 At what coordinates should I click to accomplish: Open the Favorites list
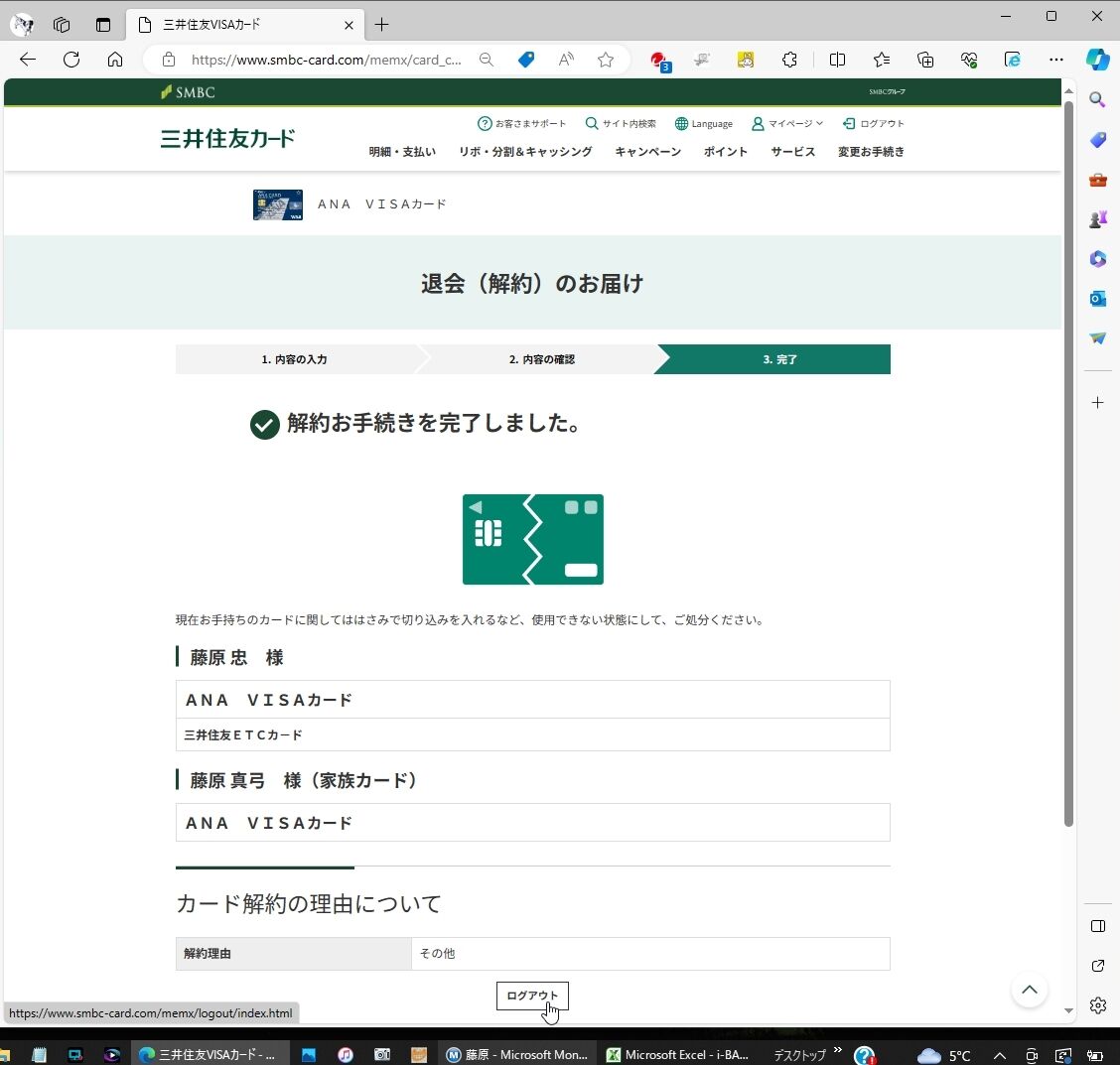(x=882, y=60)
